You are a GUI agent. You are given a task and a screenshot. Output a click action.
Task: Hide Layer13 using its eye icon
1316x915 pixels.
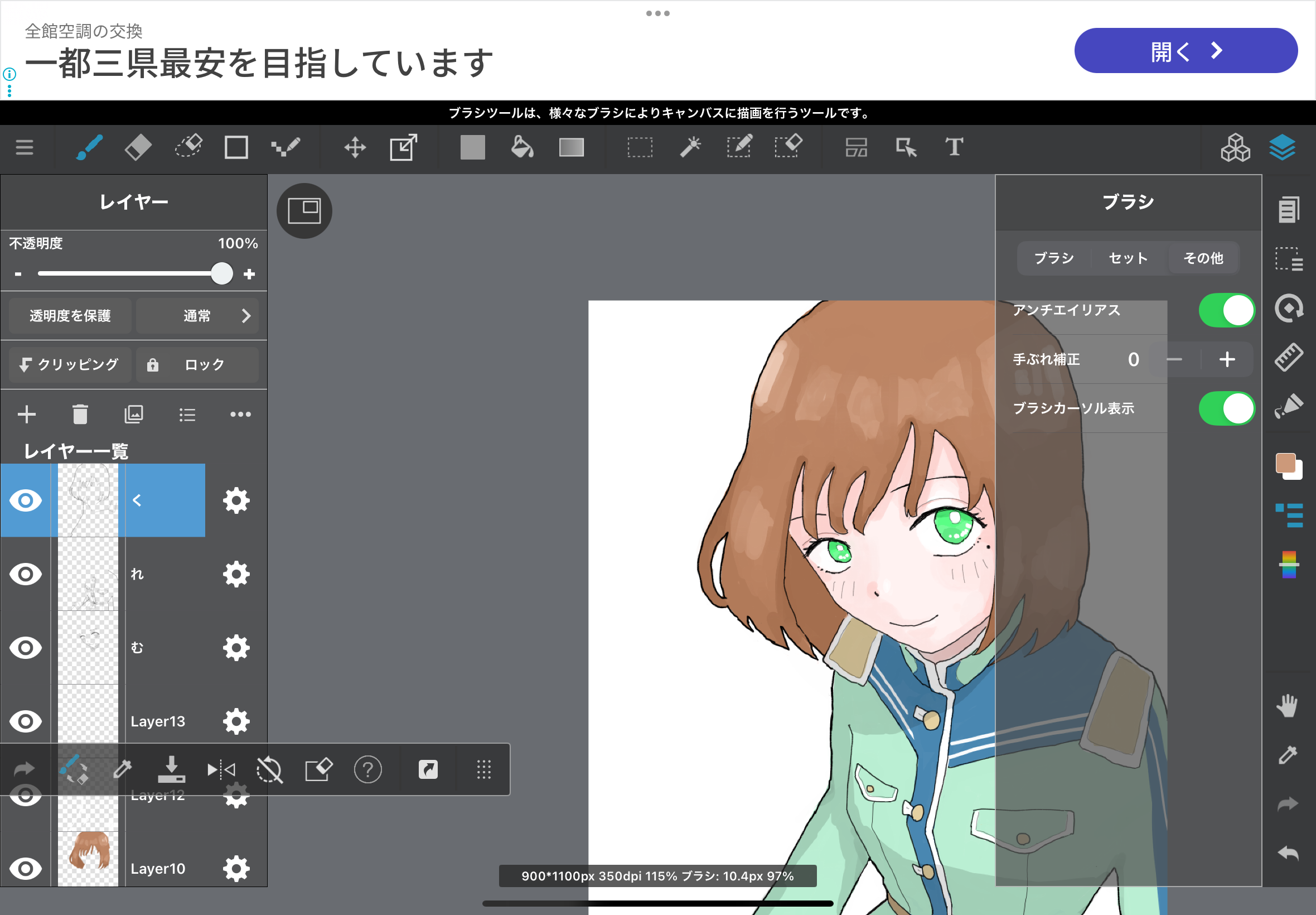click(26, 721)
